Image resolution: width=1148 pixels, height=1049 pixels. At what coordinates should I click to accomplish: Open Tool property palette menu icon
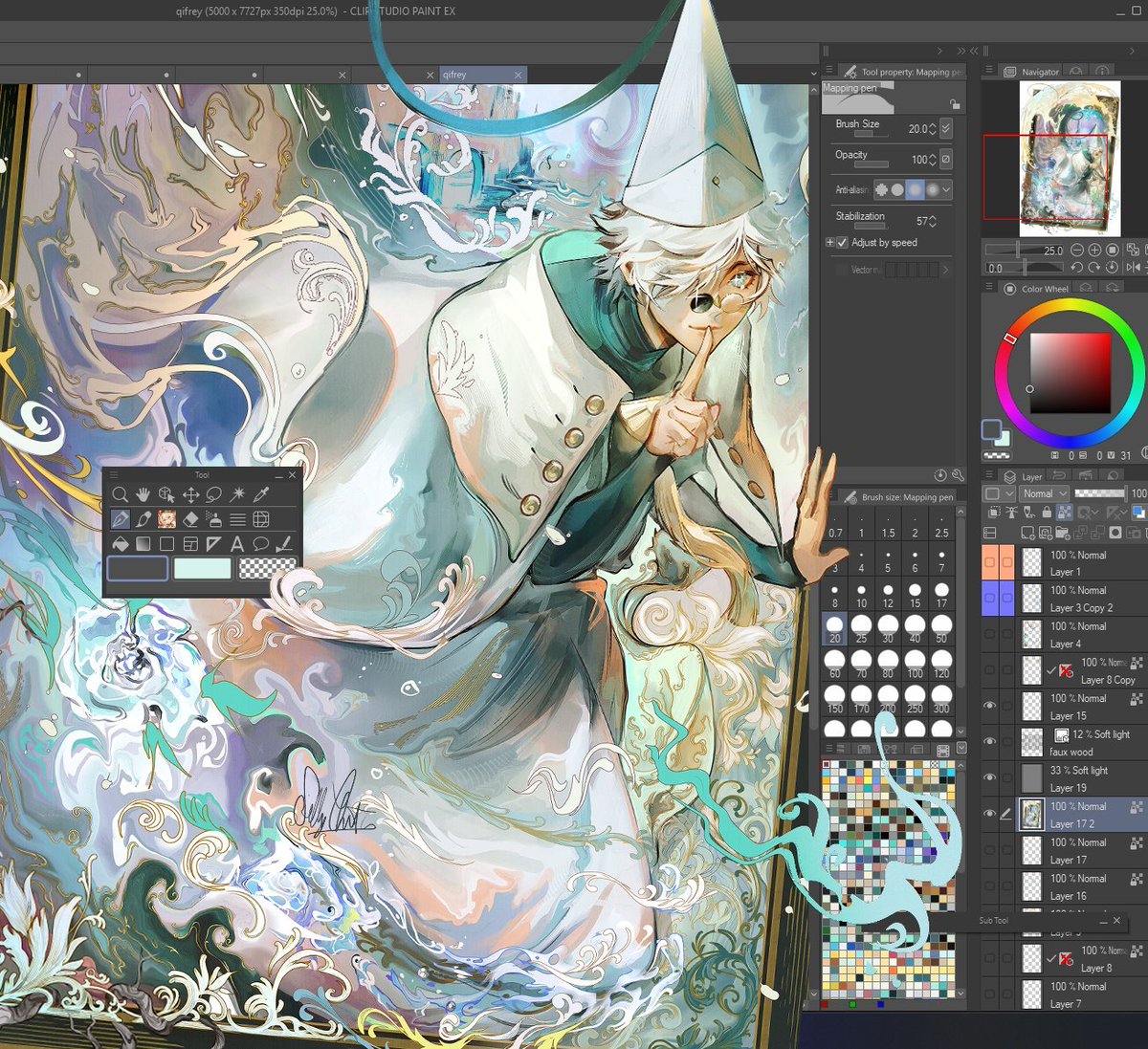828,71
